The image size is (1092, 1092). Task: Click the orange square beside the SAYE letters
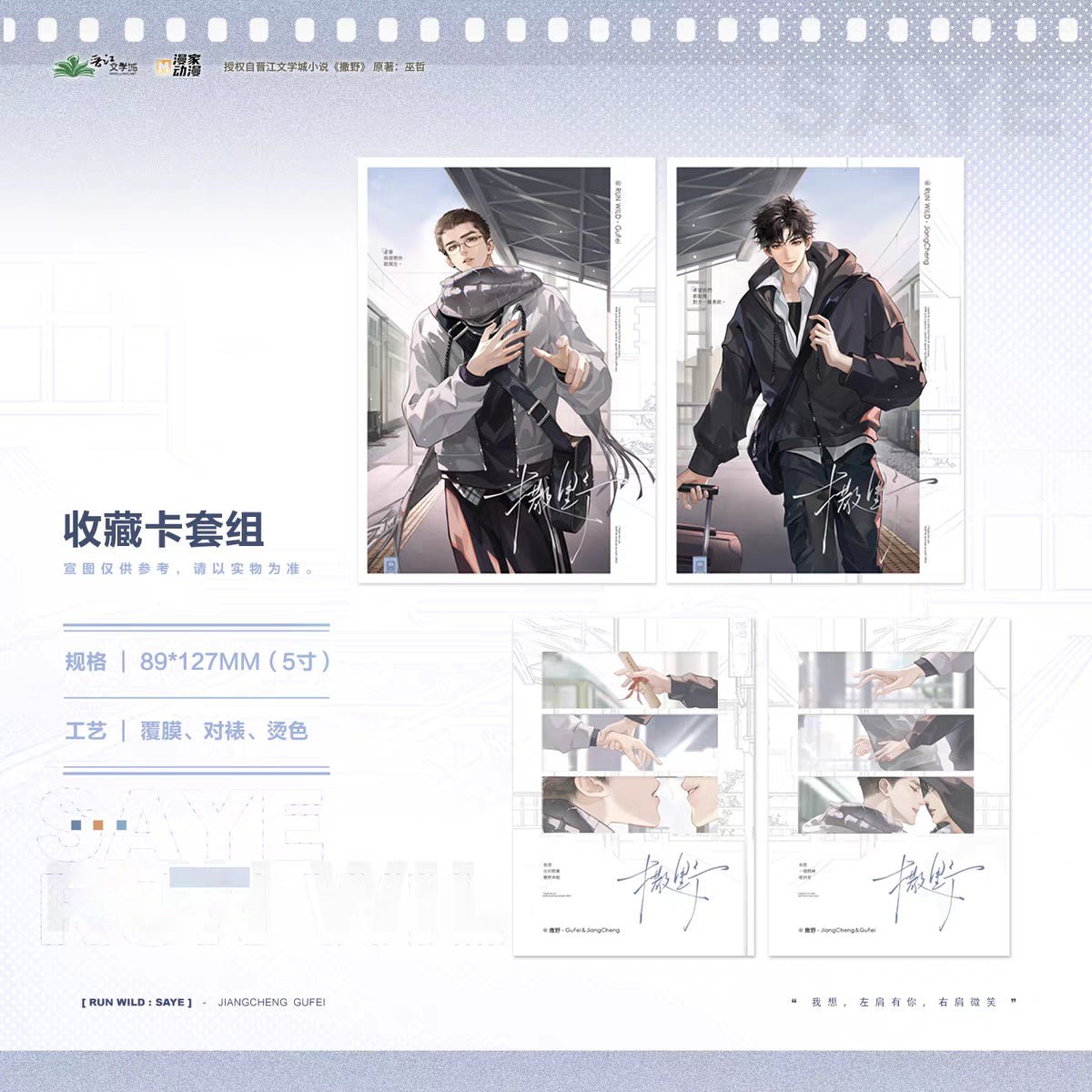[99, 825]
